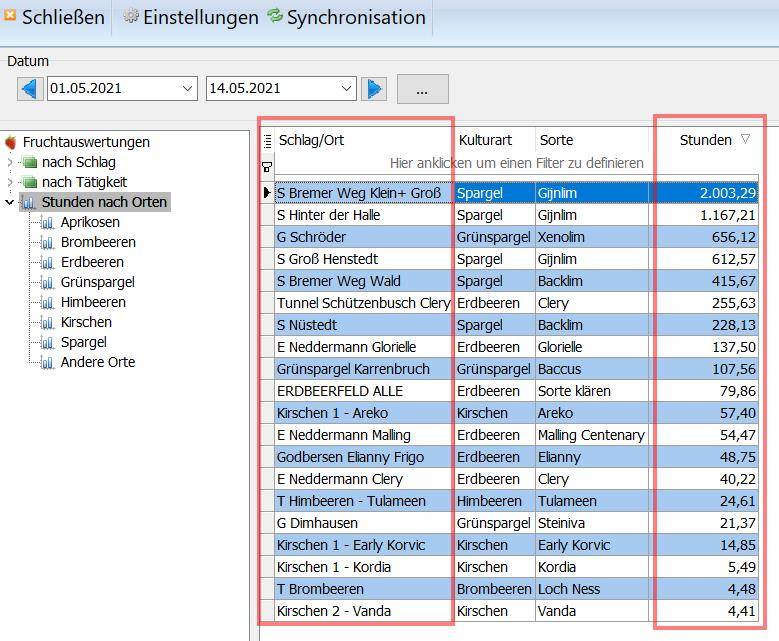Click the Stunden sort descending arrow
The width and height of the screenshot is (779, 641).
tap(745, 139)
